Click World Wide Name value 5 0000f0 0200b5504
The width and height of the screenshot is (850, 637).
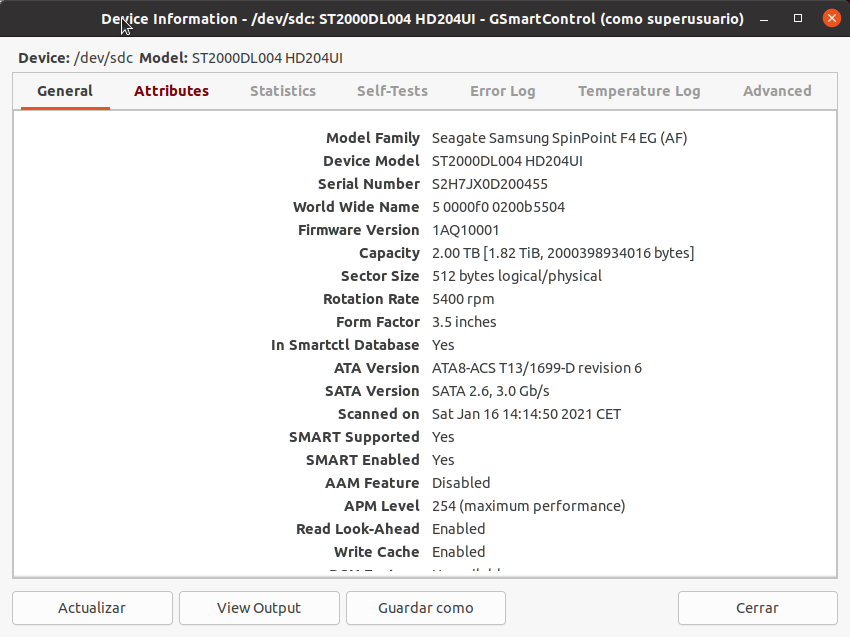(x=498, y=207)
